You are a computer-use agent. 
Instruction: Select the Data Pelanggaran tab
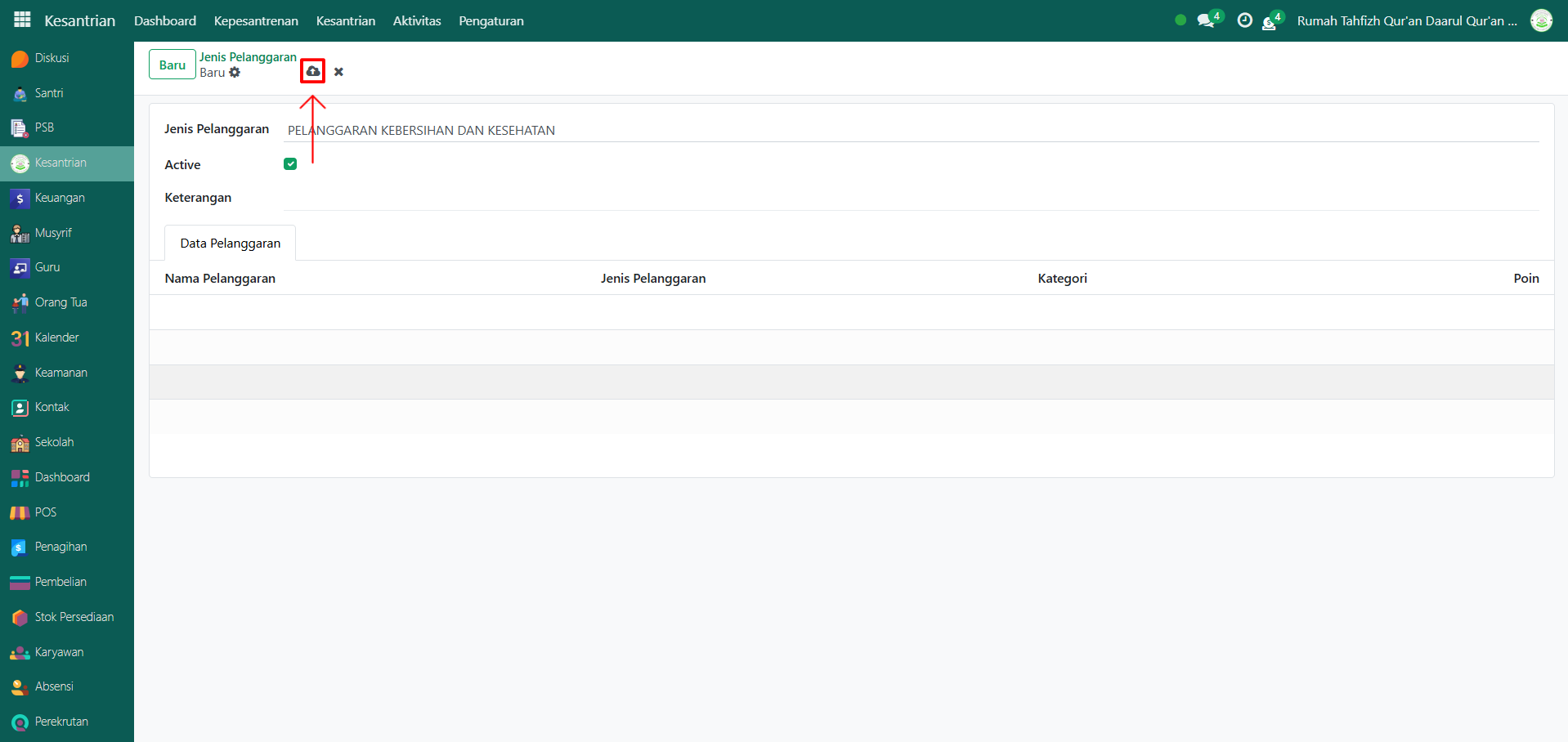pos(230,244)
